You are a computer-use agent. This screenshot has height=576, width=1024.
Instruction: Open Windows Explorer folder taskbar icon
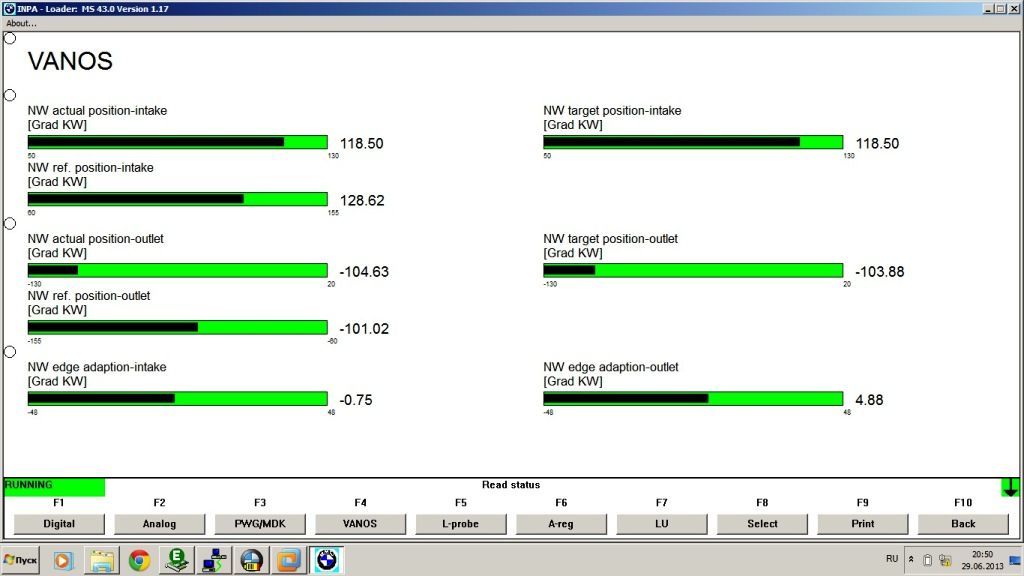(x=102, y=560)
